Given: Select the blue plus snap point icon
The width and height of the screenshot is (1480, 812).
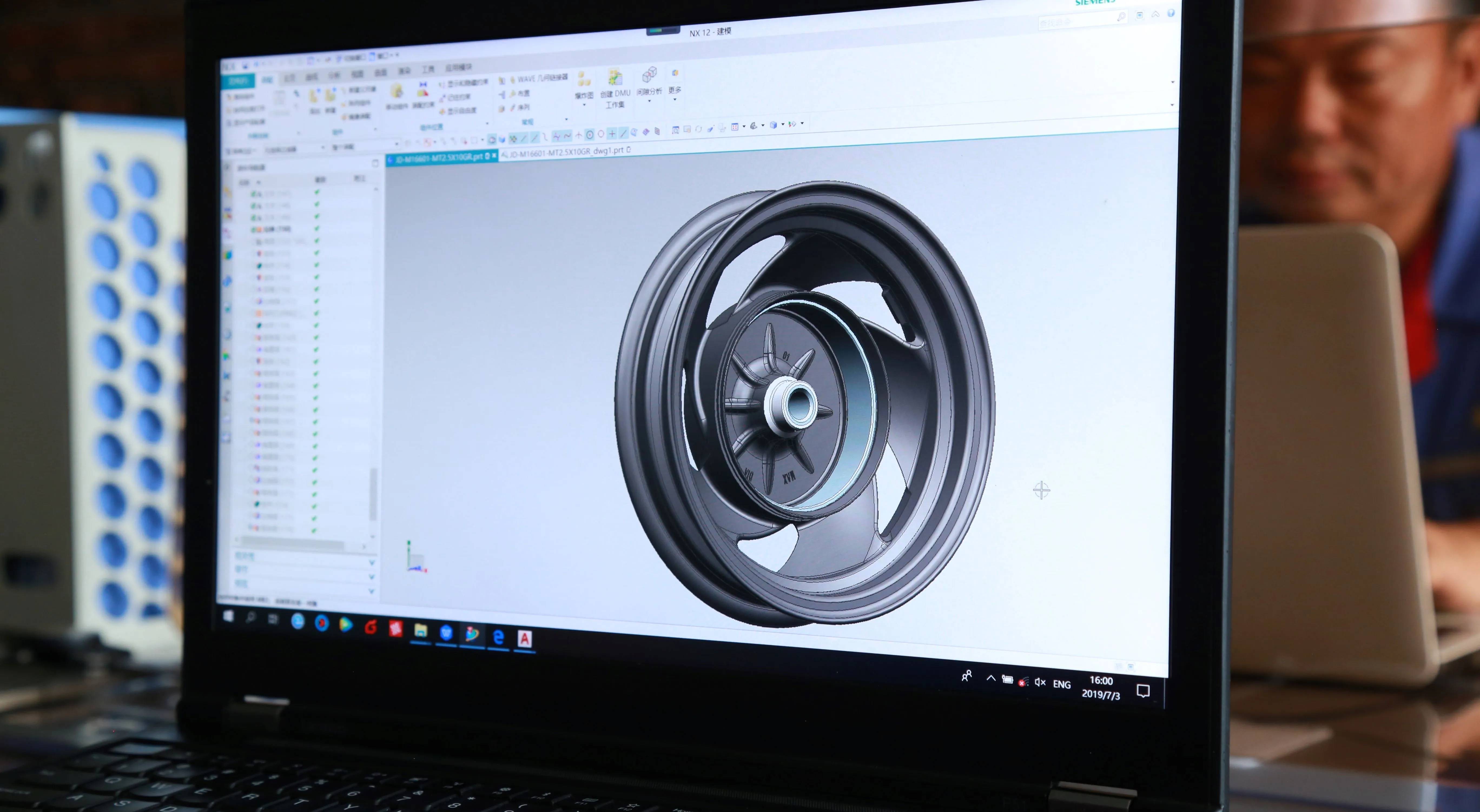Looking at the screenshot, I should tap(612, 133).
